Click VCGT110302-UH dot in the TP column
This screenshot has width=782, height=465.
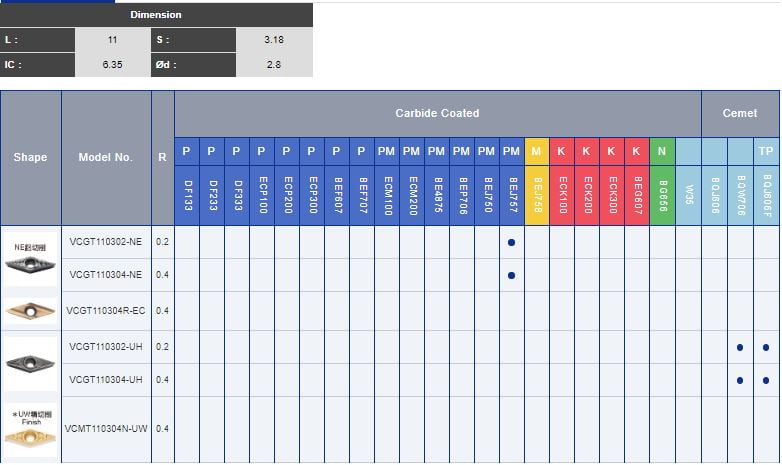766,348
